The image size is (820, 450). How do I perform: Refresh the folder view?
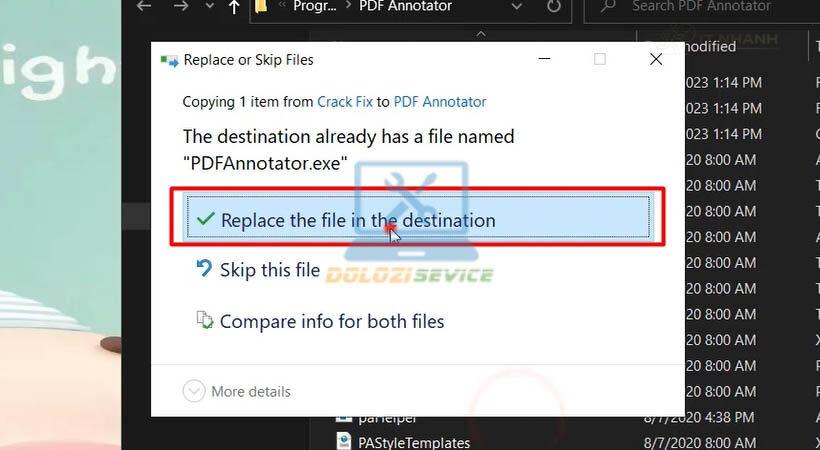point(554,6)
